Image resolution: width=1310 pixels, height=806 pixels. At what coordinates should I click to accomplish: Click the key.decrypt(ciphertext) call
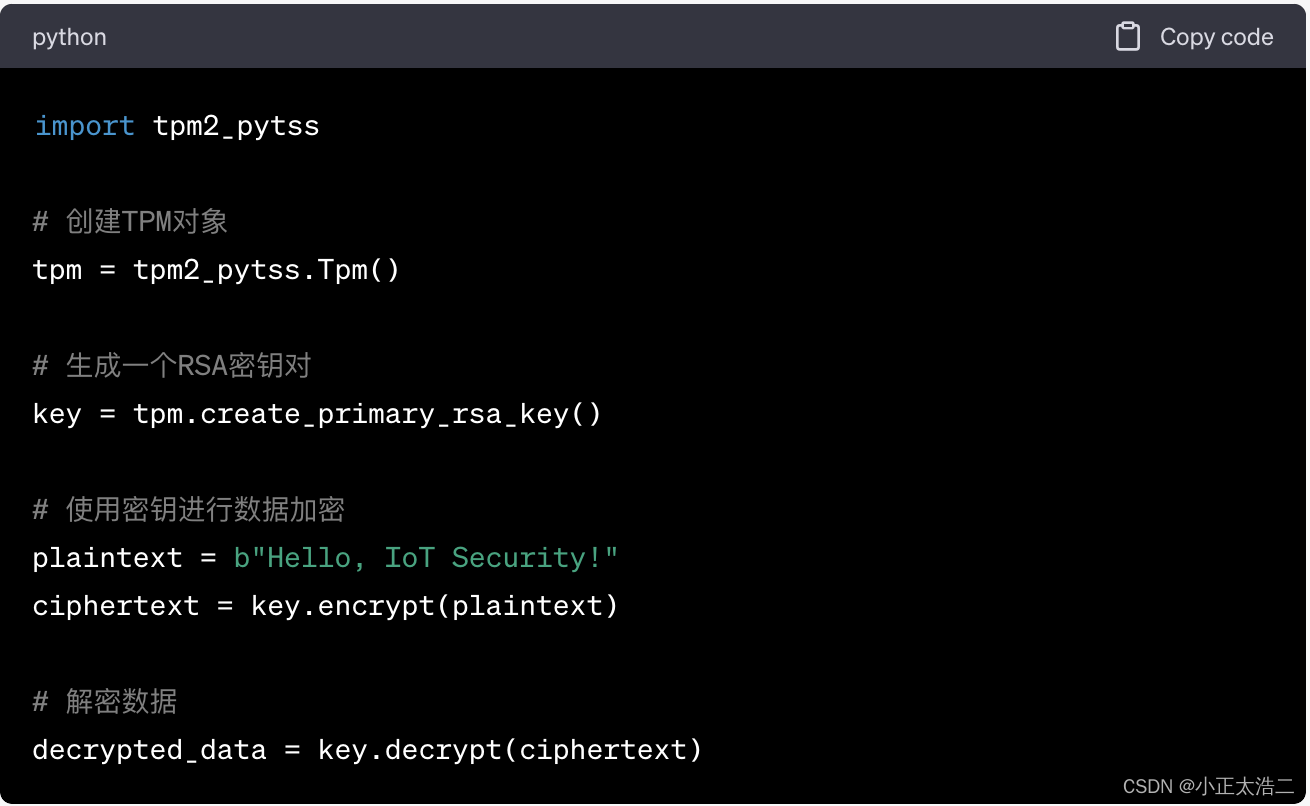(x=510, y=750)
